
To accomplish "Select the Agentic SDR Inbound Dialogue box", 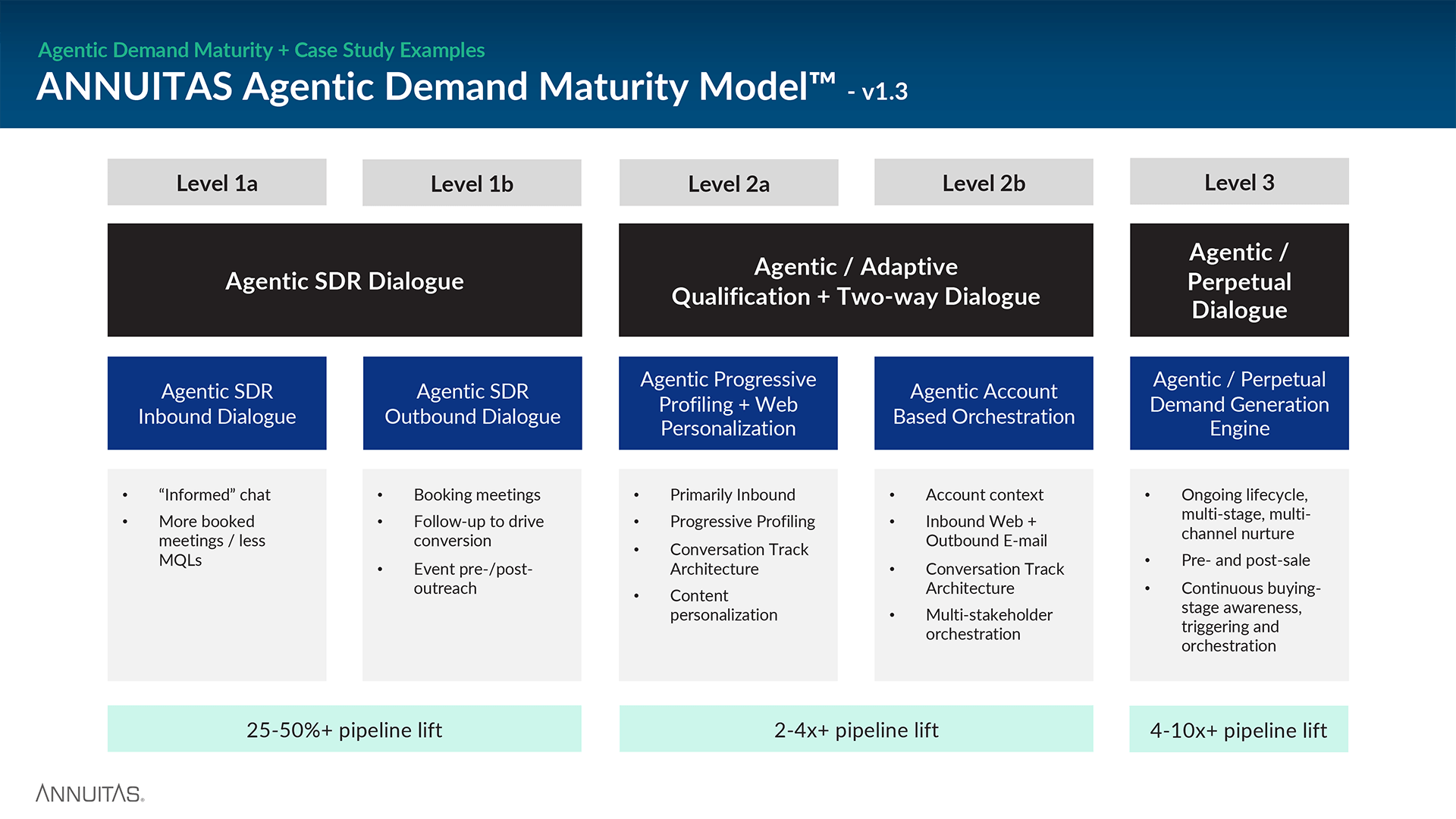I will [x=217, y=403].
